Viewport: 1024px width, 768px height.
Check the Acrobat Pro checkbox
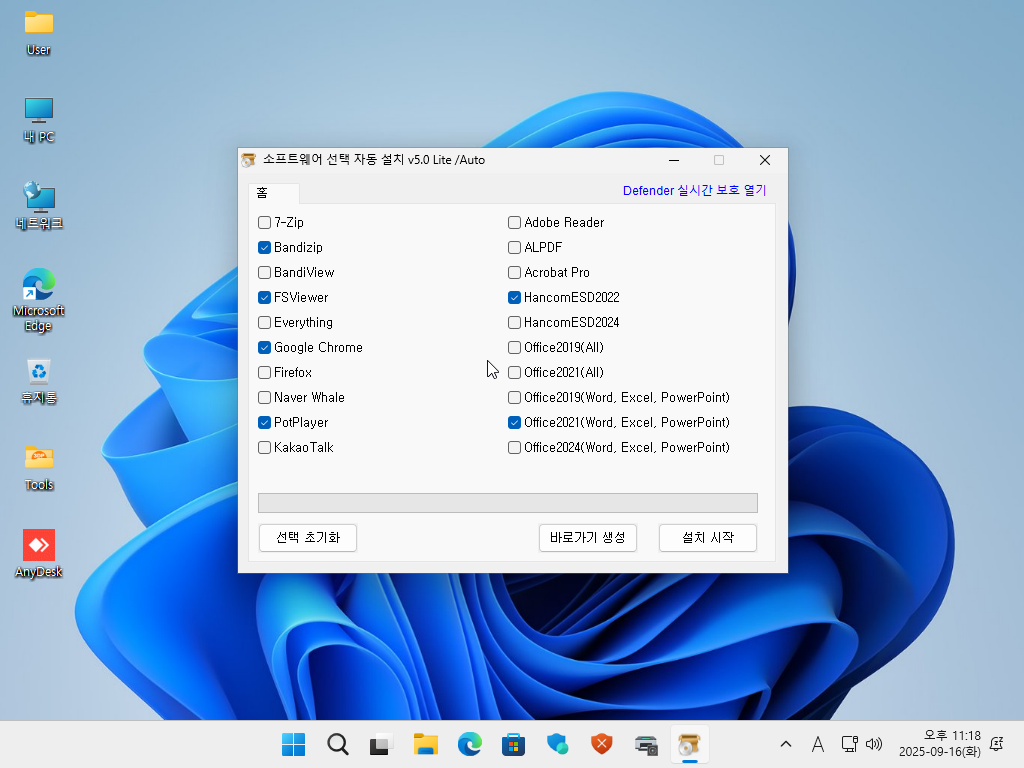515,272
